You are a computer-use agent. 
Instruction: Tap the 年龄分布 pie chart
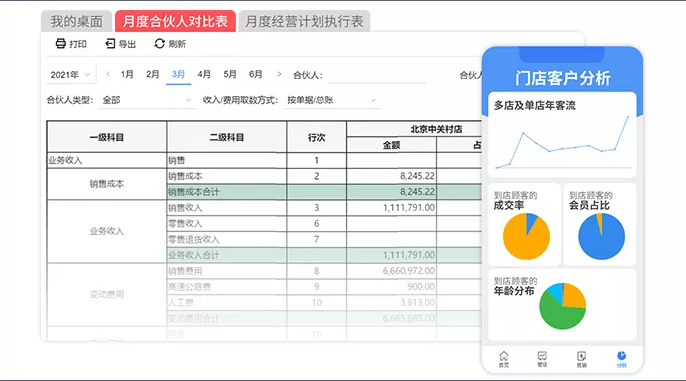pyautogui.click(x=563, y=306)
